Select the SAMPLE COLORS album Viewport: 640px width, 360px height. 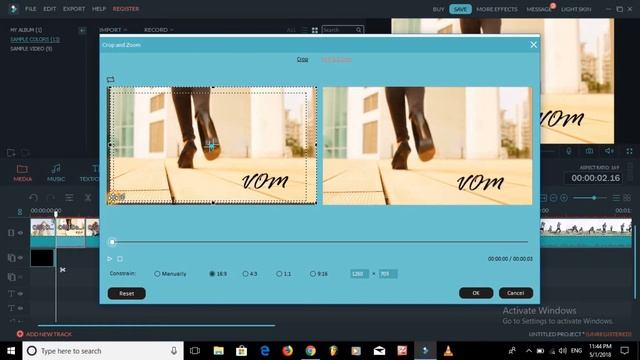pyautogui.click(x=35, y=39)
